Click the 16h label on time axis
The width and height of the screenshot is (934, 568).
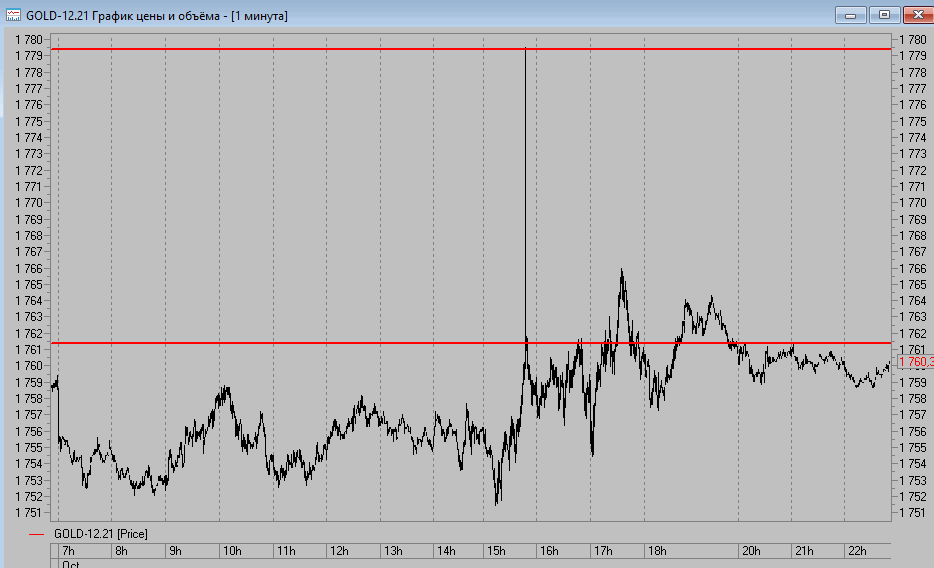tap(549, 551)
